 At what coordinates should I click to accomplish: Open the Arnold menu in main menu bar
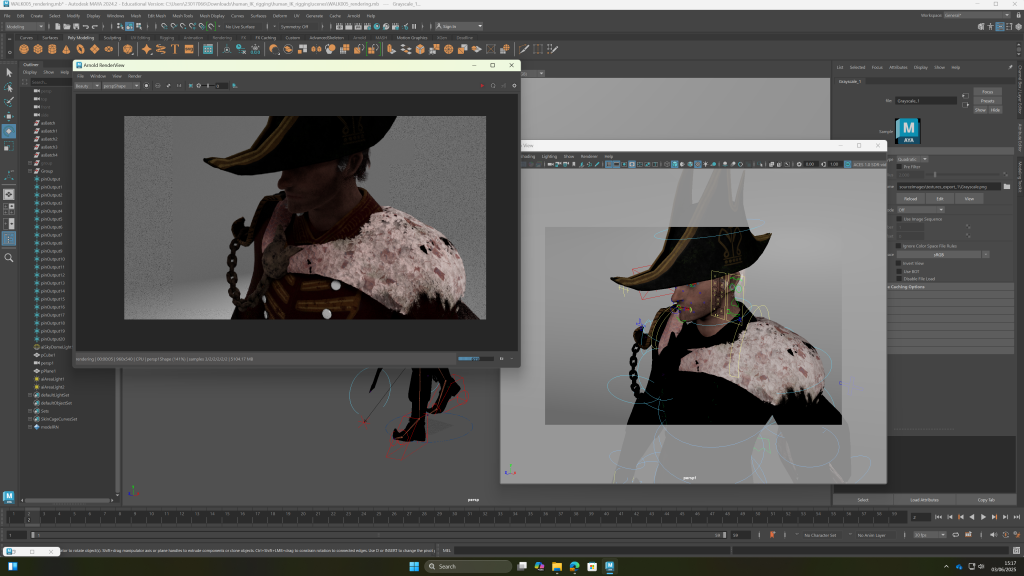[353, 16]
